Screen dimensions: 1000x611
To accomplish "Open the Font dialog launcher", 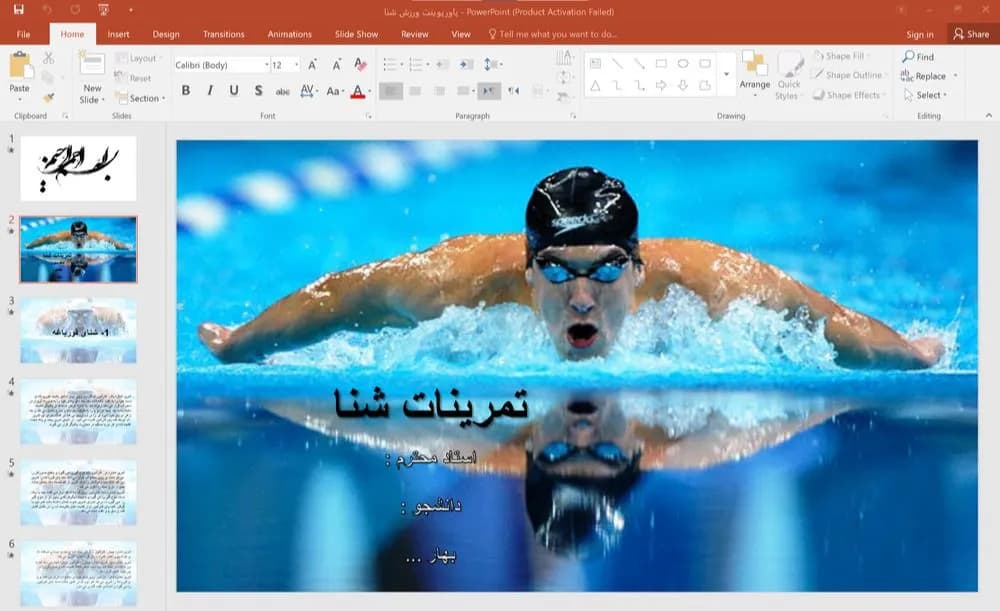I will tap(368, 116).
